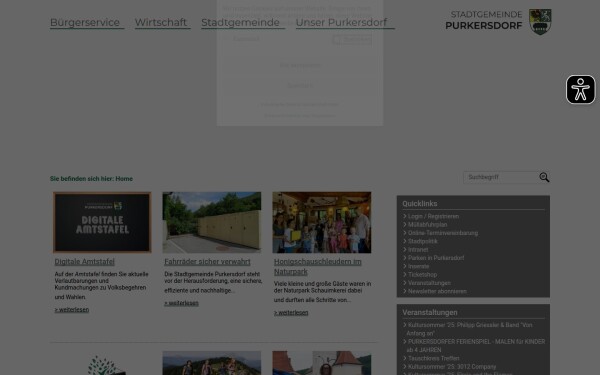
Task: Open the Honigschauschleudern group photo thumbnail
Action: 321,222
